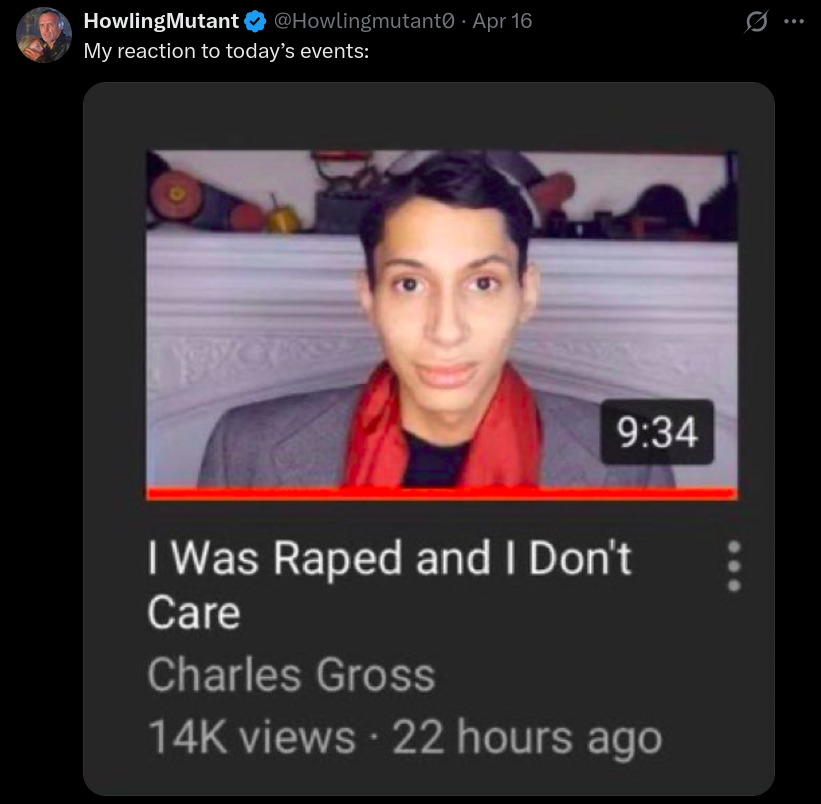The image size is (821, 804).
Task: Click the HowlingMutant display name
Action: (x=161, y=21)
